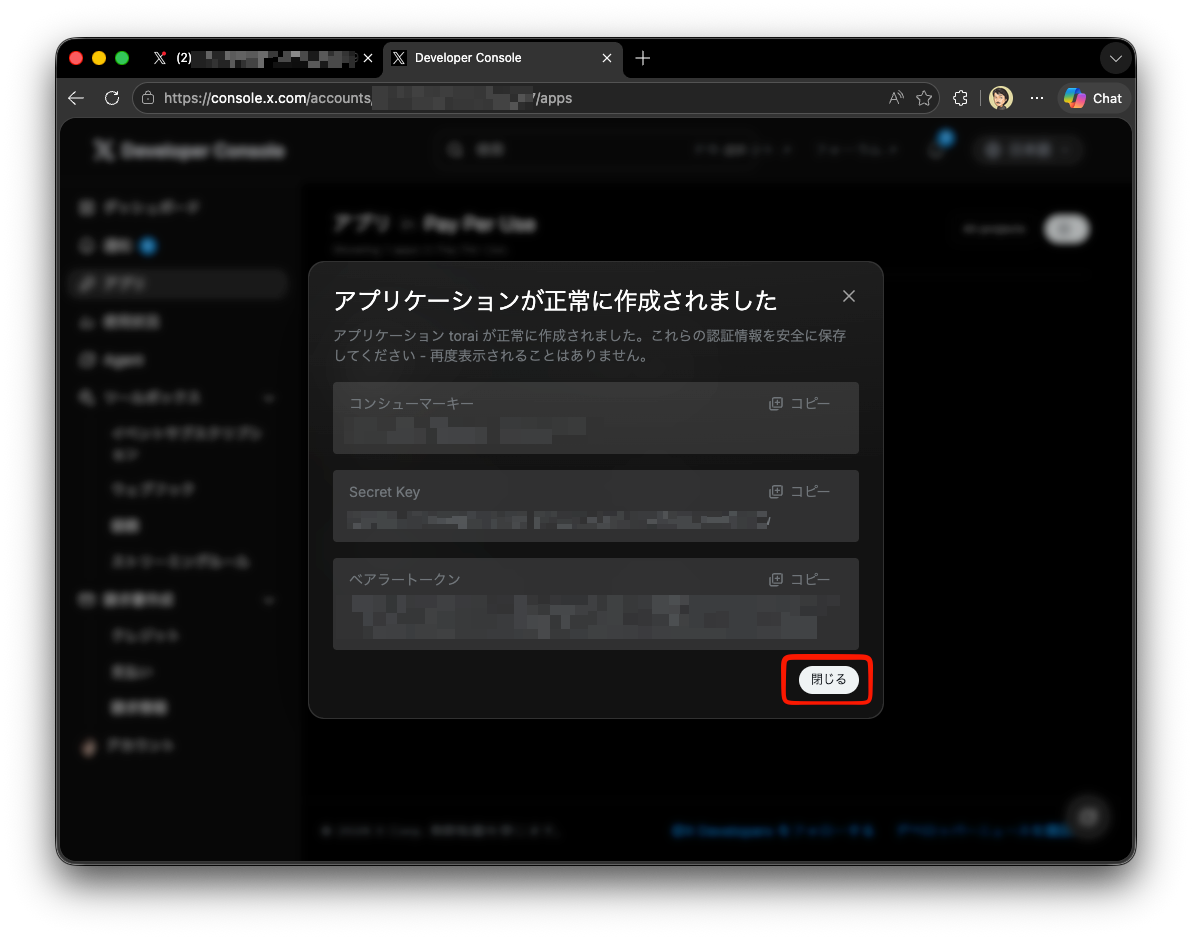Screen dimensions: 1192x939
Task: Reload the current page
Action: click(x=112, y=98)
